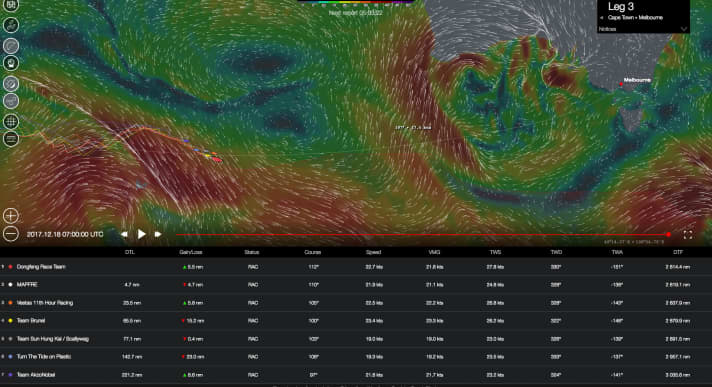Click the green gain arrow in Dongfeng row
The image size is (712, 387).
coord(184,267)
